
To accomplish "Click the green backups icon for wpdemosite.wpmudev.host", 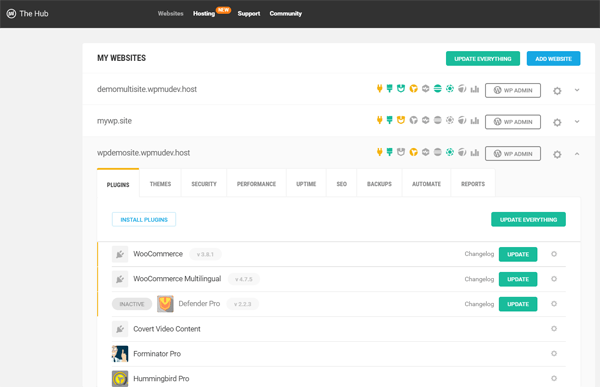I will pyautogui.click(x=450, y=152).
